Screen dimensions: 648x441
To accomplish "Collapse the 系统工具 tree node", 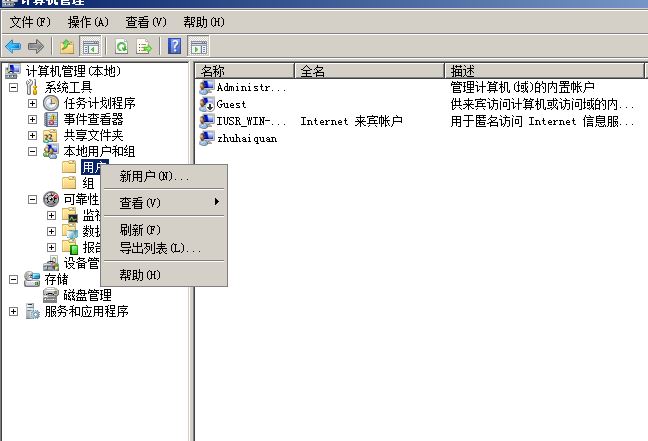I will (x=14, y=87).
